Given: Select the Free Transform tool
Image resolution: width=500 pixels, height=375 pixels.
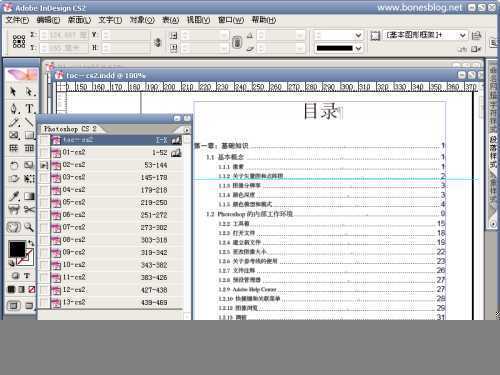Looking at the screenshot, I should point(29,179).
